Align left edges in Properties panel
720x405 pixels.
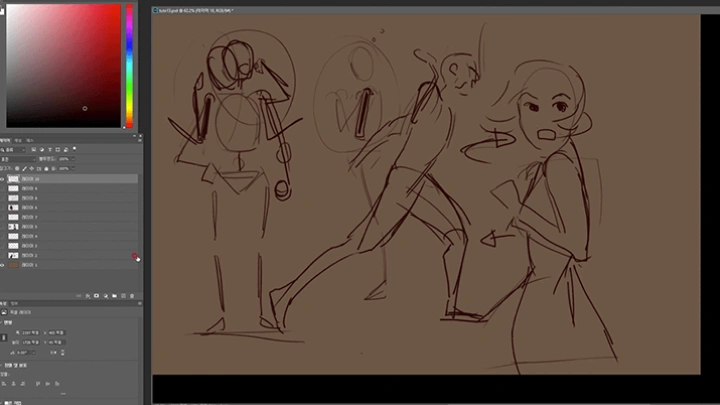4,383
